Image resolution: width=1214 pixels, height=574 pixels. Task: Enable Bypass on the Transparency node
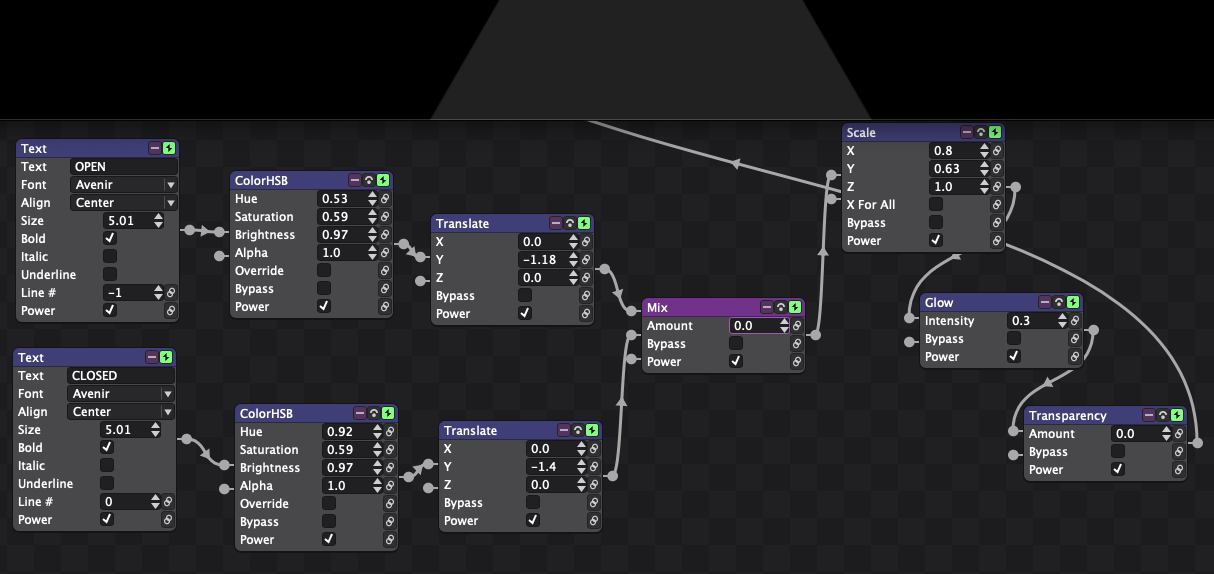(1118, 452)
